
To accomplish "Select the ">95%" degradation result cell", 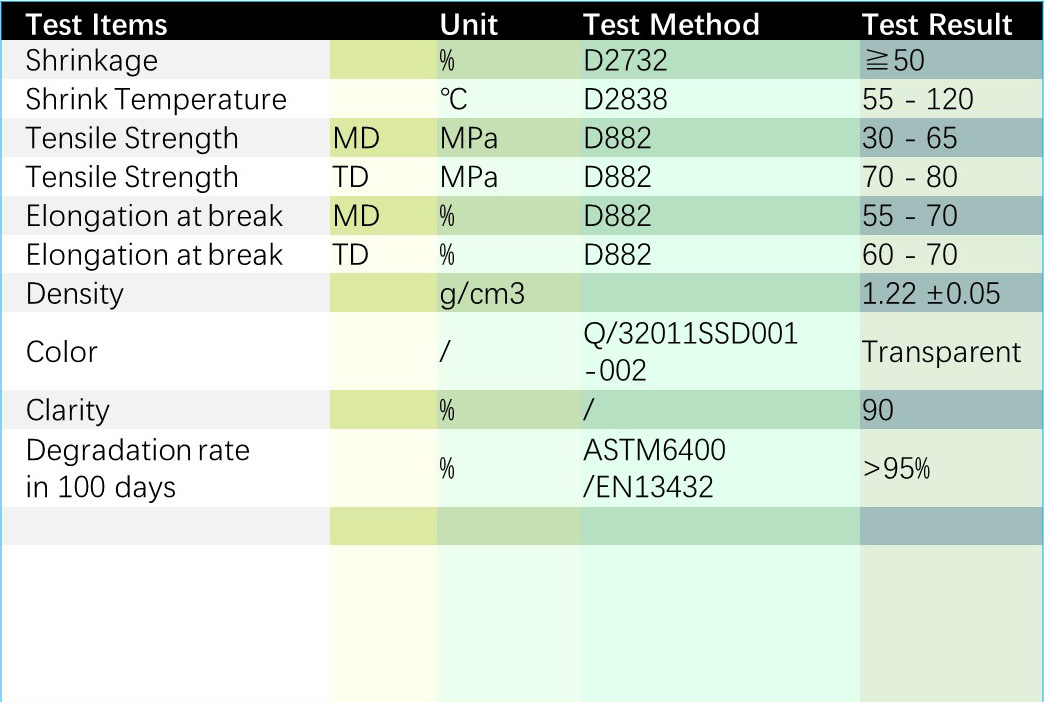I will [896, 469].
